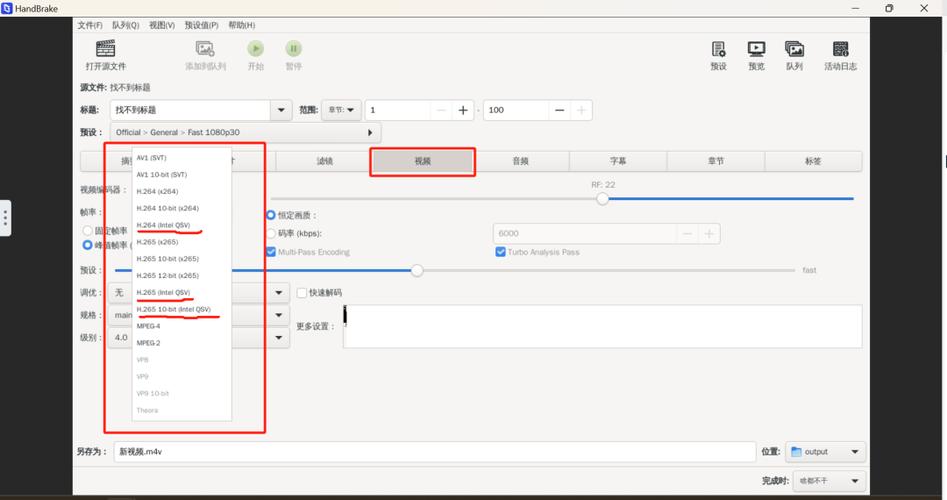Open the 级别 level 4.0 dropdown arrow
947x500 pixels.
pos(278,338)
